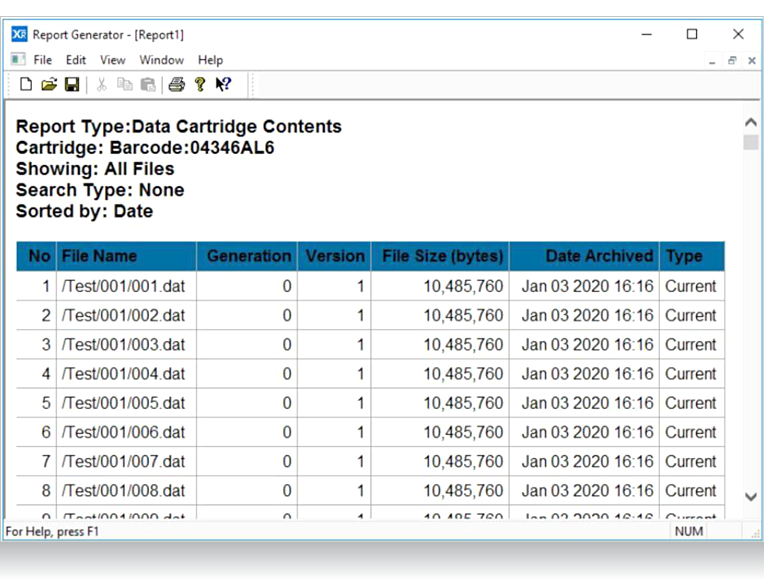Viewport: 764px width, 579px height.
Task: Click the window resize grip corner
Action: pyautogui.click(x=756, y=534)
